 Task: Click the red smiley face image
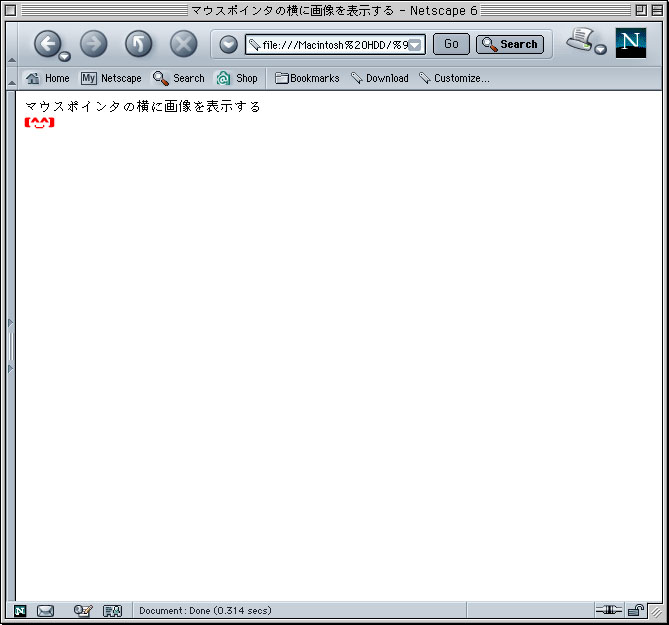39,123
